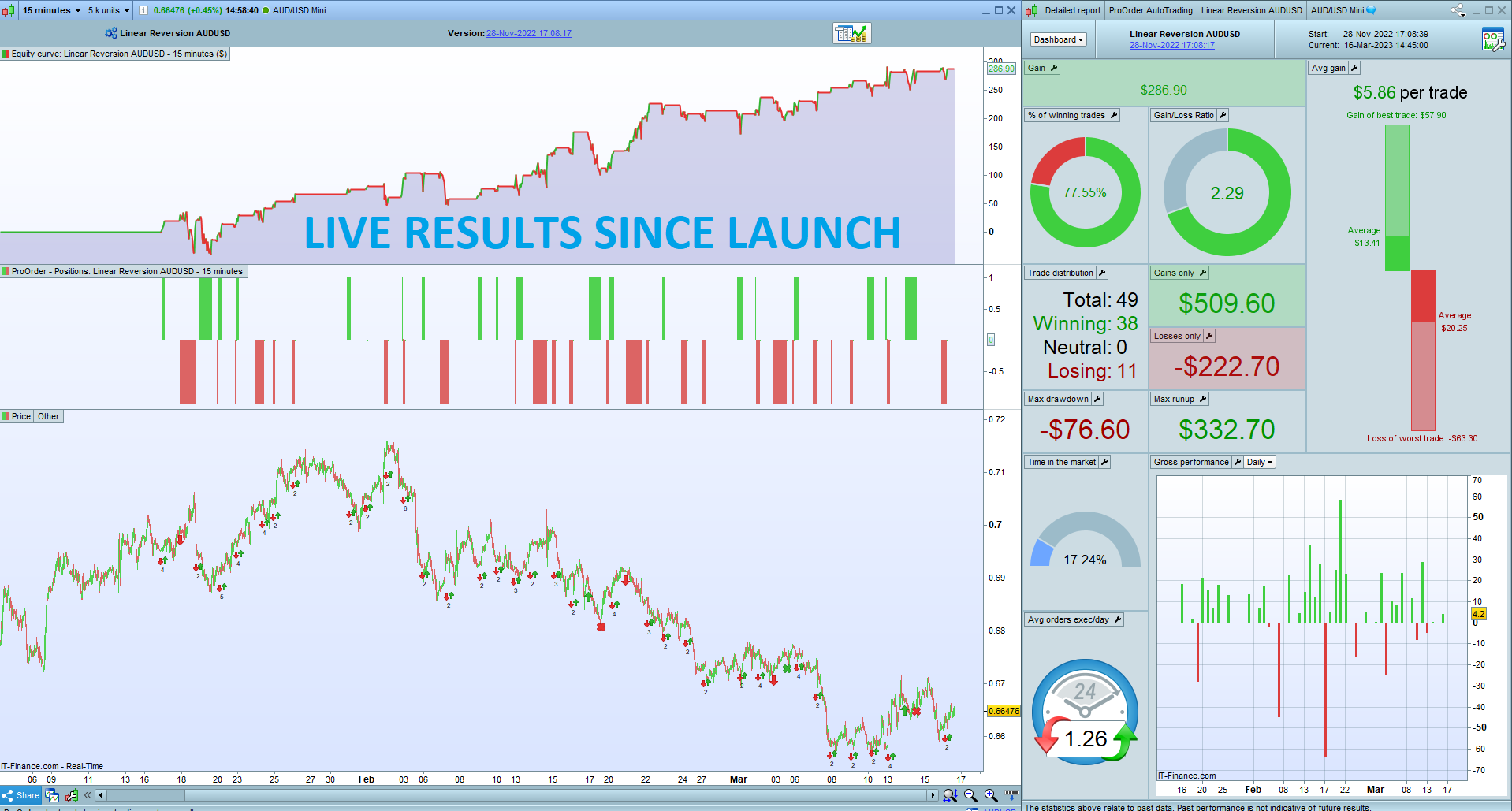Configure the Gain/Loss Ratio widget wrench
The width and height of the screenshot is (1512, 811).
pos(1223,115)
